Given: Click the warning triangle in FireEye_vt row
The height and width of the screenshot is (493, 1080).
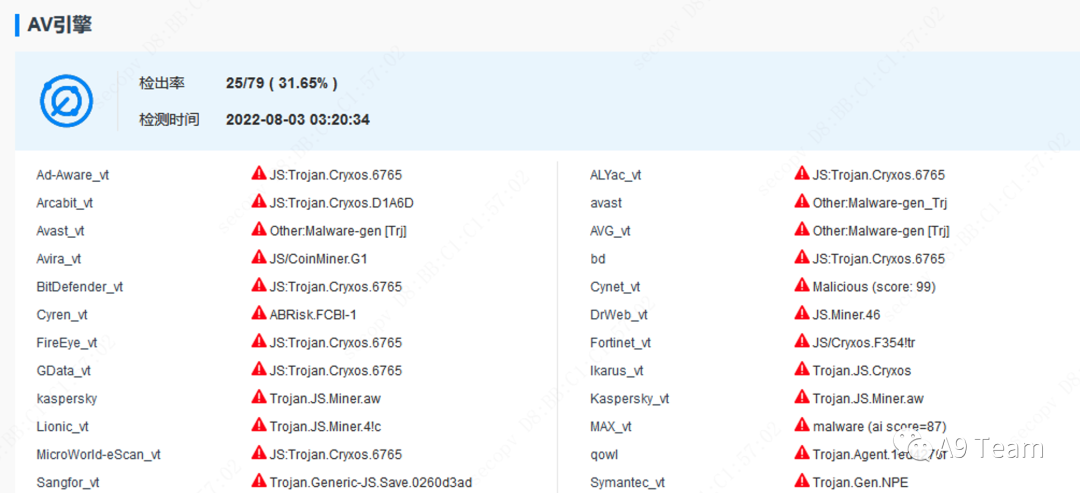Looking at the screenshot, I should pyautogui.click(x=259, y=341).
